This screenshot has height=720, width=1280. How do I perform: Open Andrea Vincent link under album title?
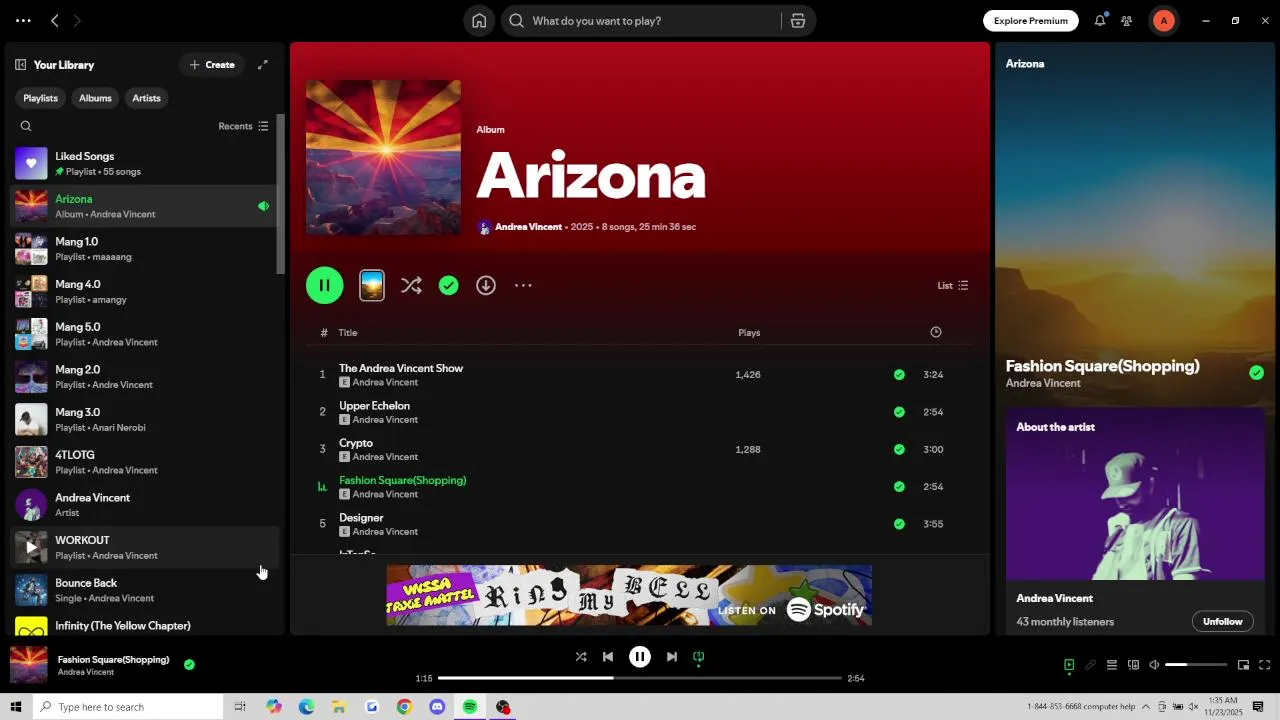[x=528, y=227]
